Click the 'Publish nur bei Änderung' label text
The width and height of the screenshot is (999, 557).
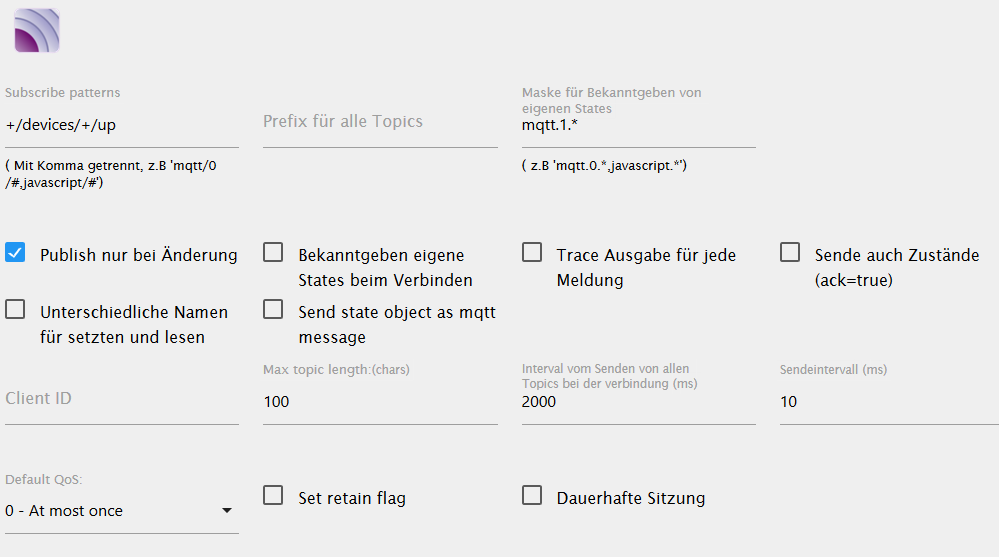tap(139, 255)
